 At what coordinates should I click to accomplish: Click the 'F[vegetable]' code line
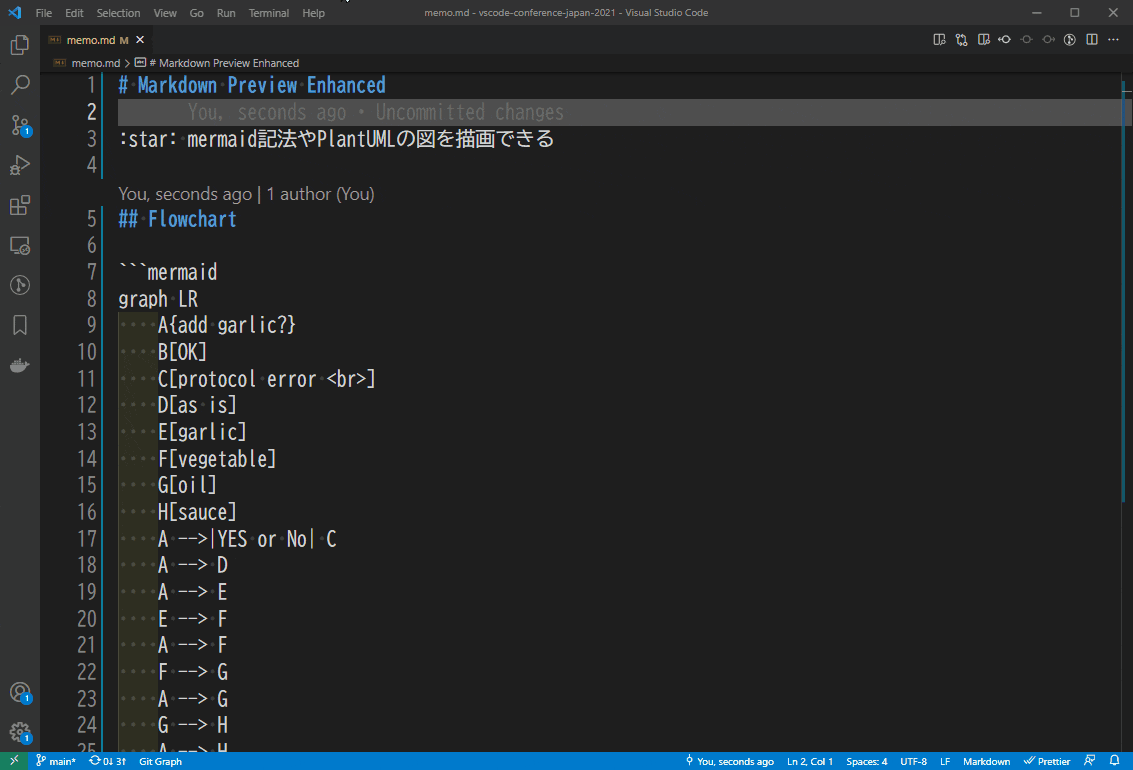(217, 459)
